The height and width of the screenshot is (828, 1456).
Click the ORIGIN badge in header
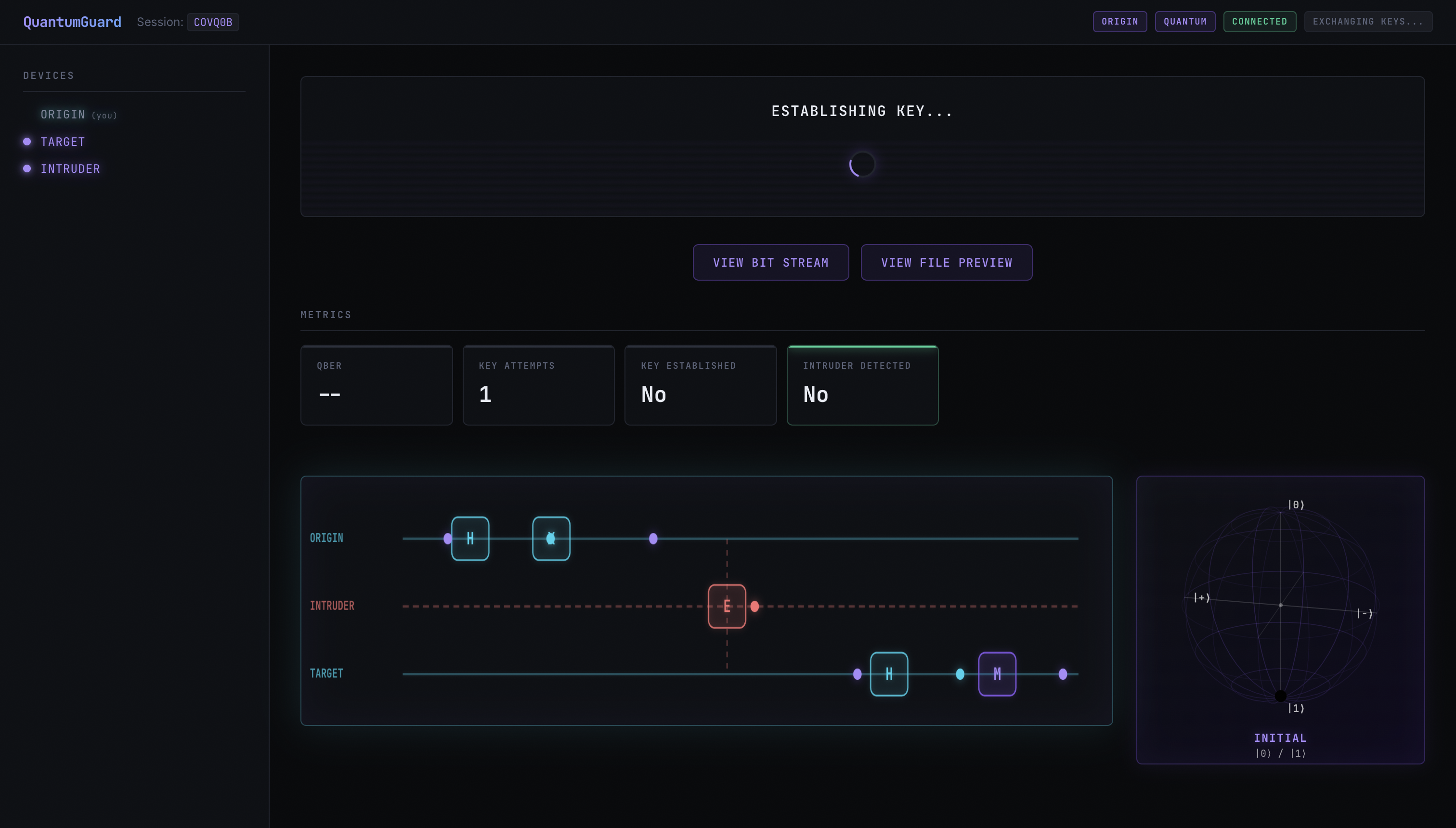coord(1119,22)
